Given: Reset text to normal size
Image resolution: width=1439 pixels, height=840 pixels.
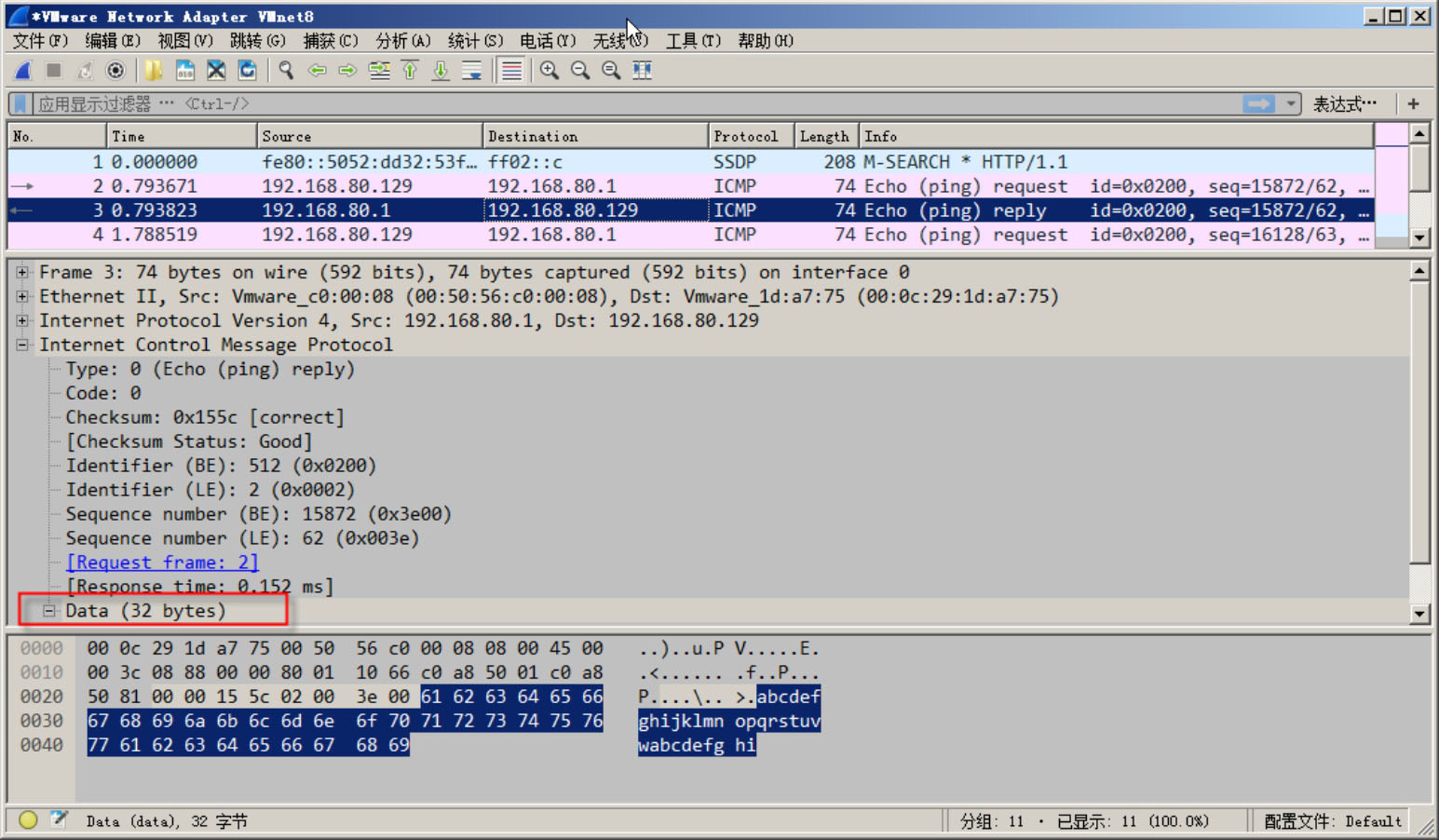Looking at the screenshot, I should [611, 70].
